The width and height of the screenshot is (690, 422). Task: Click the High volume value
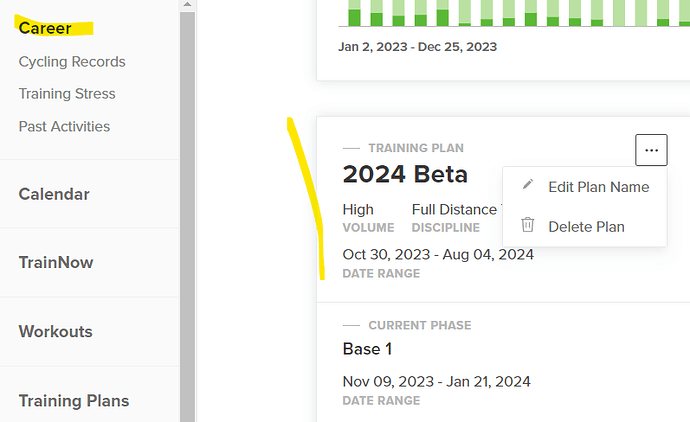(x=358, y=209)
